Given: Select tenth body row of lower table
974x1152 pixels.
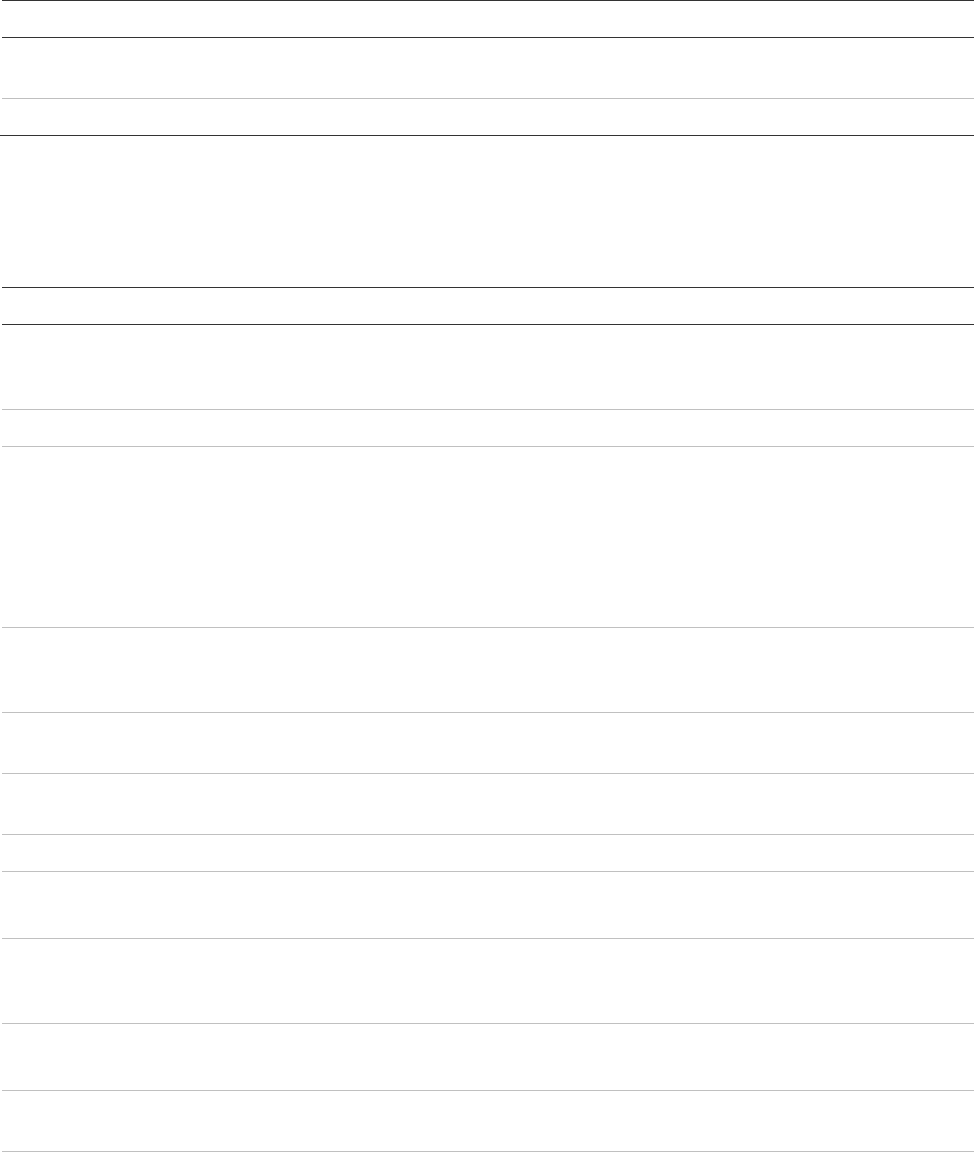Looking at the screenshot, I should pyautogui.click(x=487, y=1056).
